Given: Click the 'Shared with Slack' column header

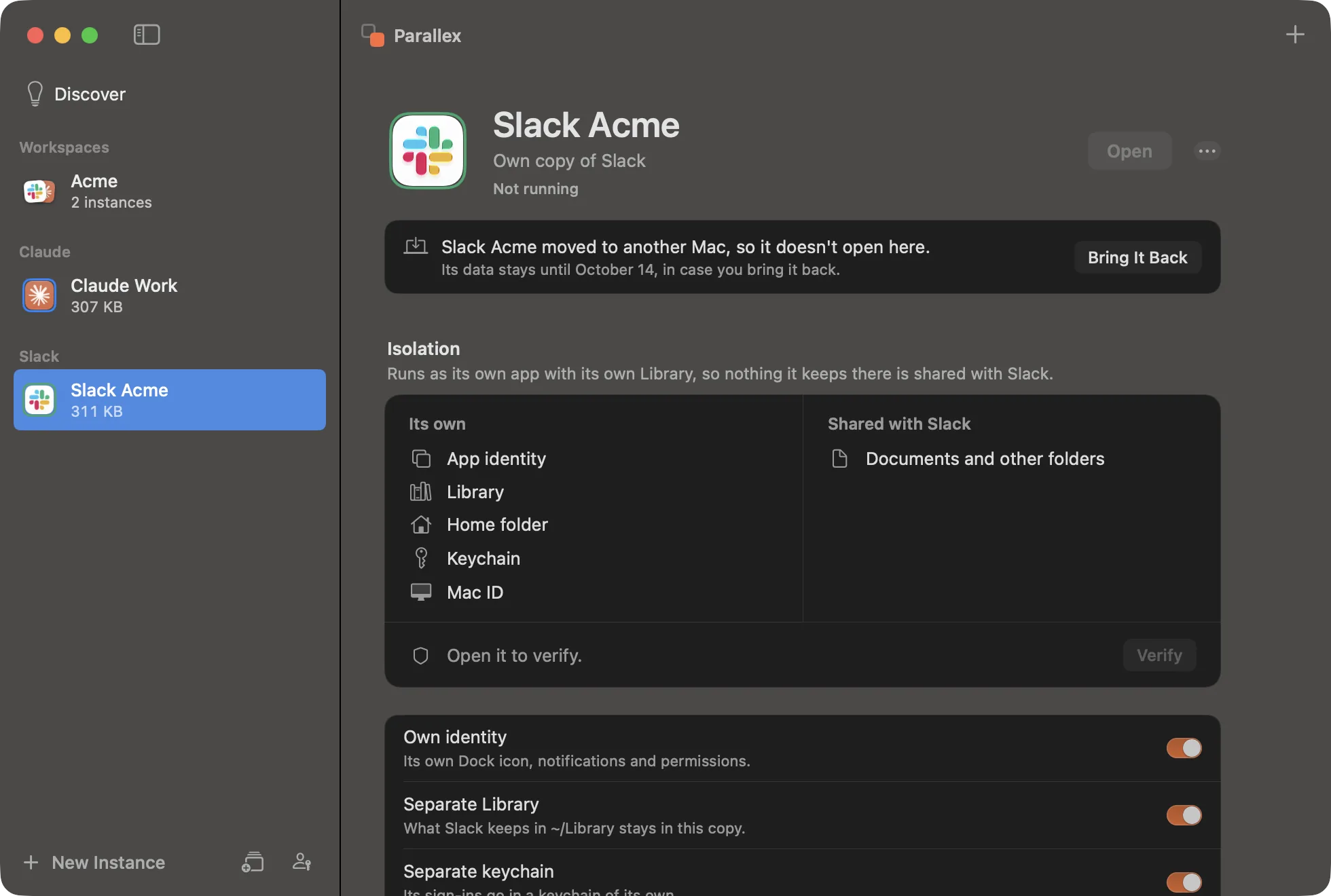Looking at the screenshot, I should click(x=899, y=424).
